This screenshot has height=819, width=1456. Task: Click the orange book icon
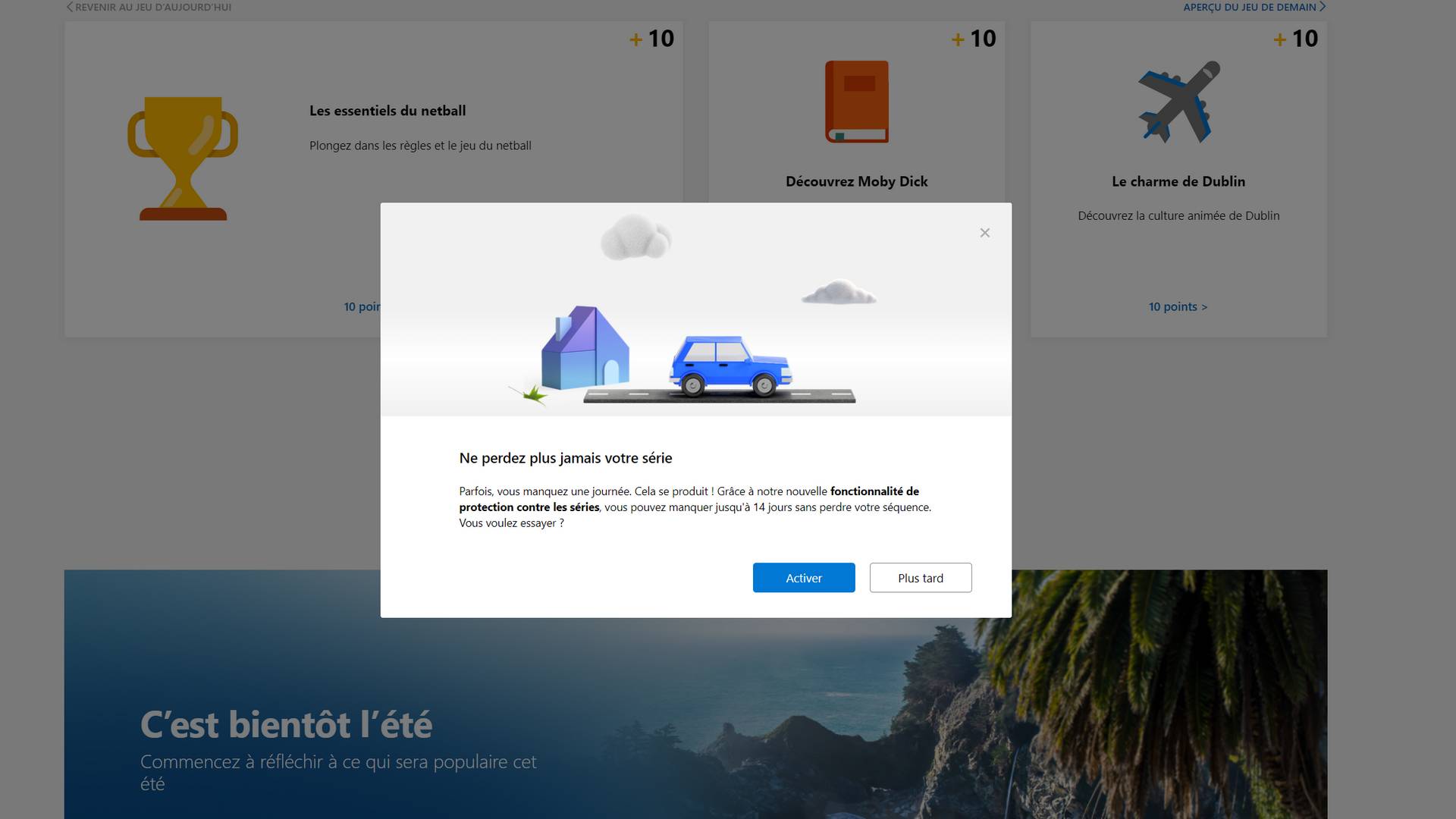857,102
